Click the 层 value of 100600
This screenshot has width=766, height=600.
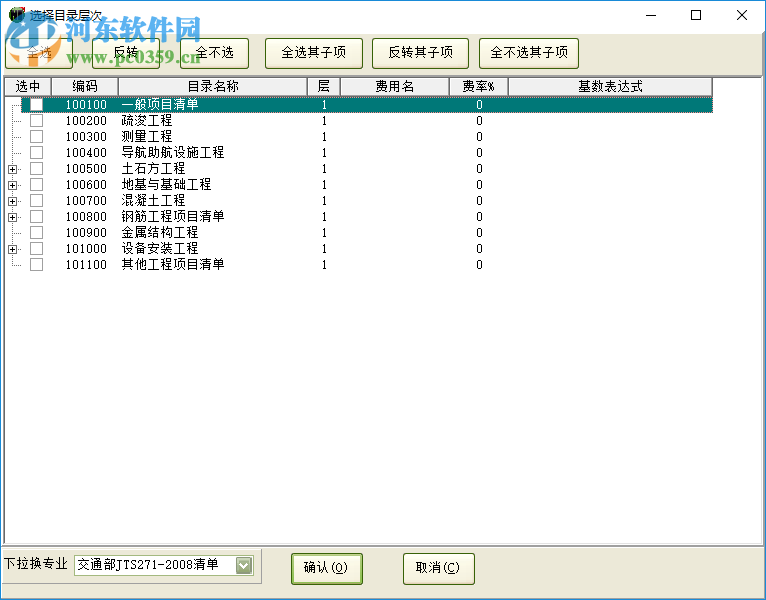click(x=324, y=185)
